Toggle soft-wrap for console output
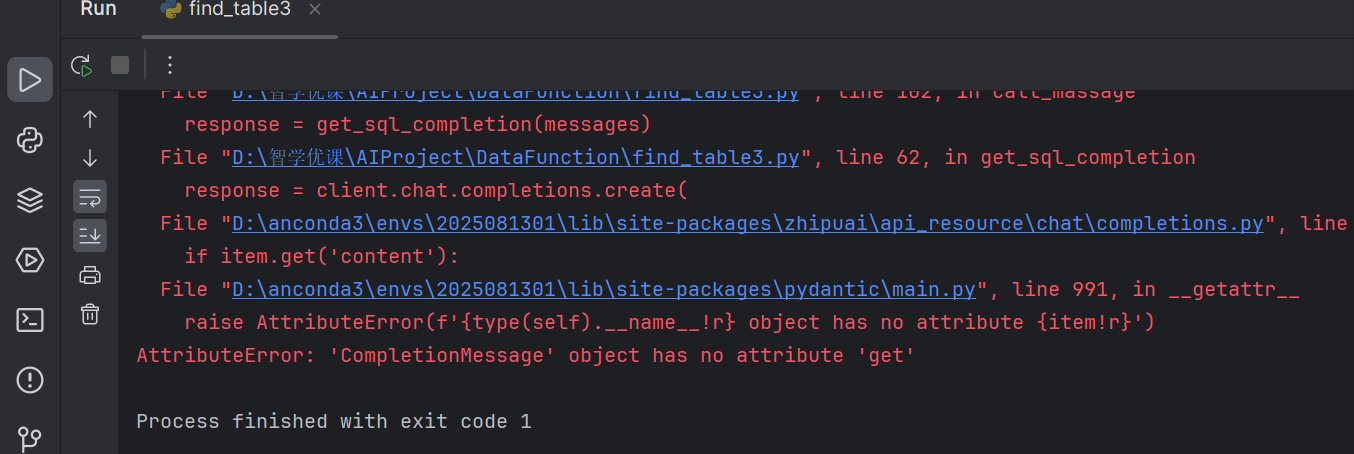 (x=90, y=197)
